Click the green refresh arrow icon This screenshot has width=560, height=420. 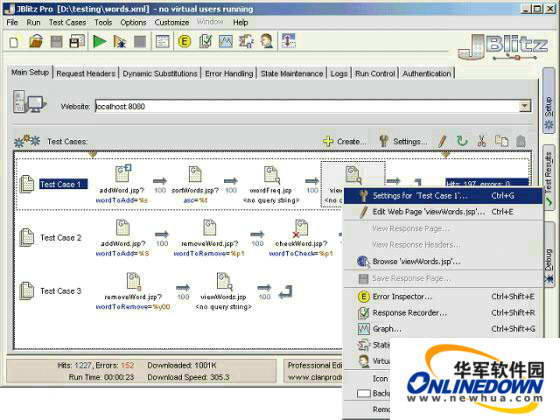462,141
